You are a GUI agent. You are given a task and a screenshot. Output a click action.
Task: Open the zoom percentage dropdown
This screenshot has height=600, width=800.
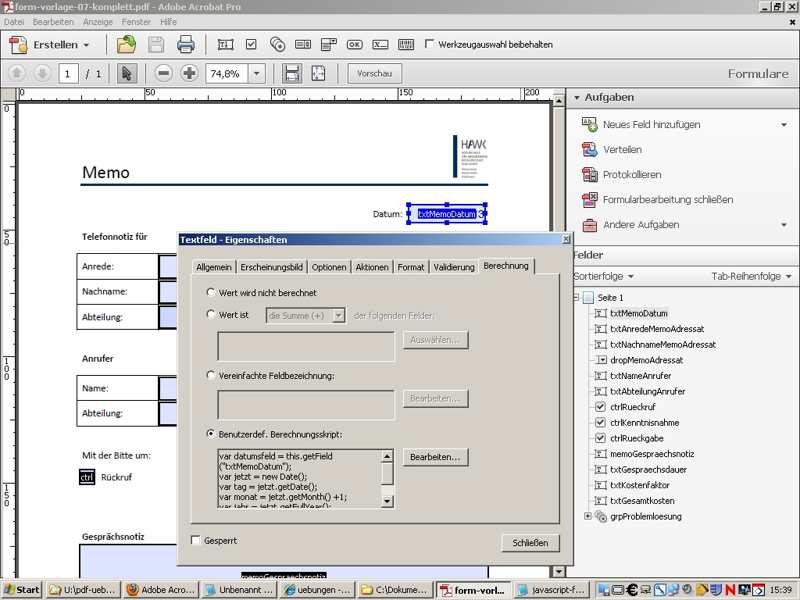257,73
